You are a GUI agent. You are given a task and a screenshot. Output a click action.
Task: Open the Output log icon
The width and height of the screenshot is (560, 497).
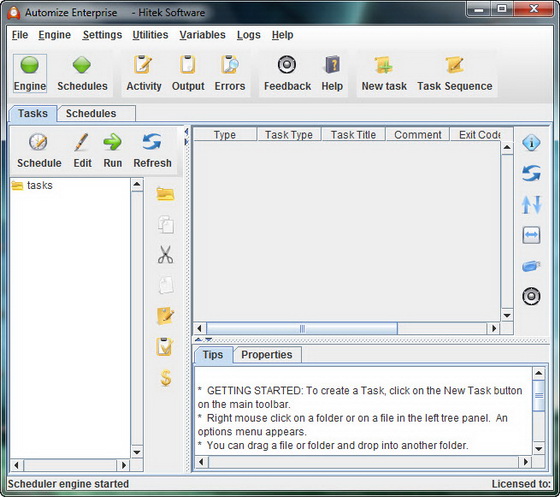(188, 65)
